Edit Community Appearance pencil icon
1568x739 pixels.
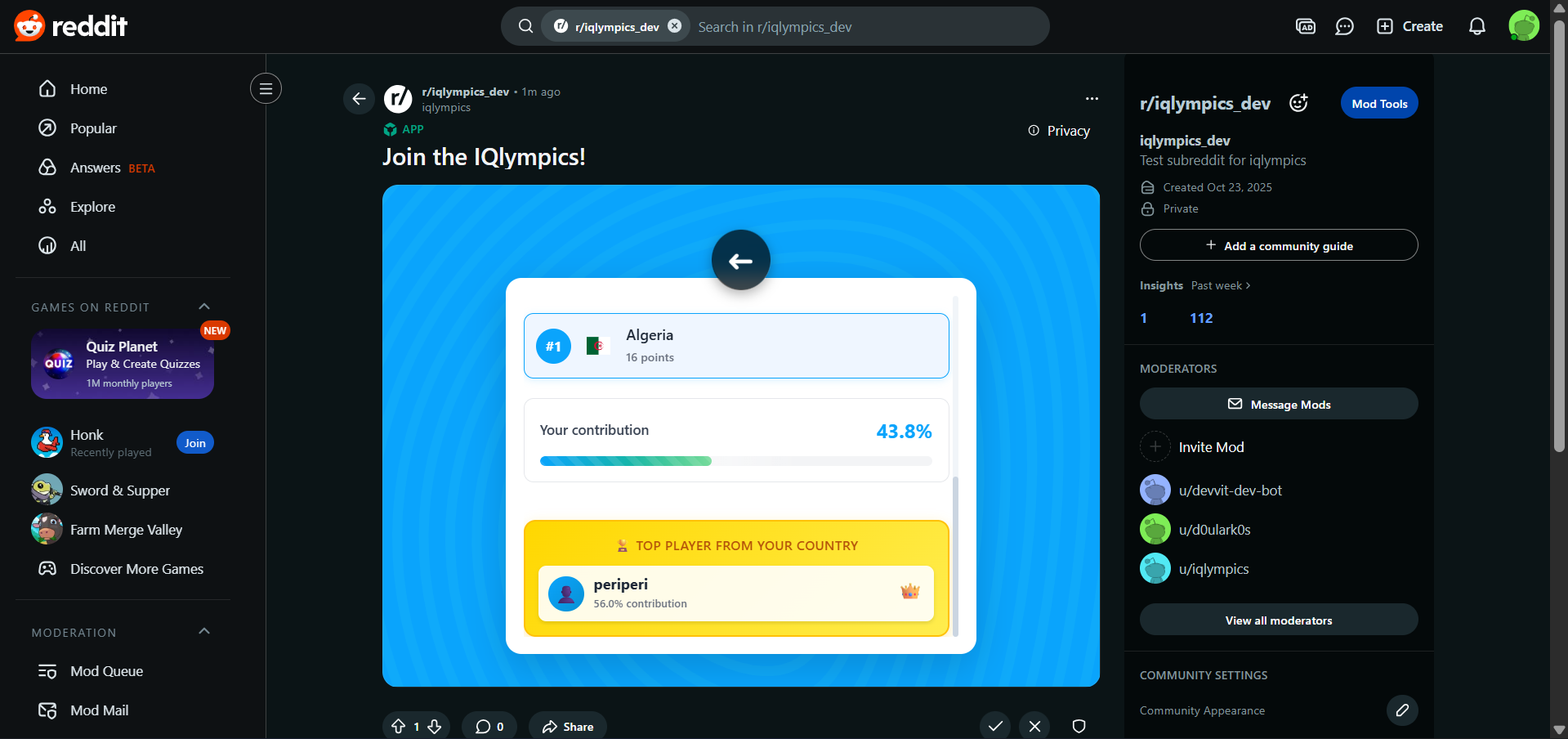[x=1402, y=710]
